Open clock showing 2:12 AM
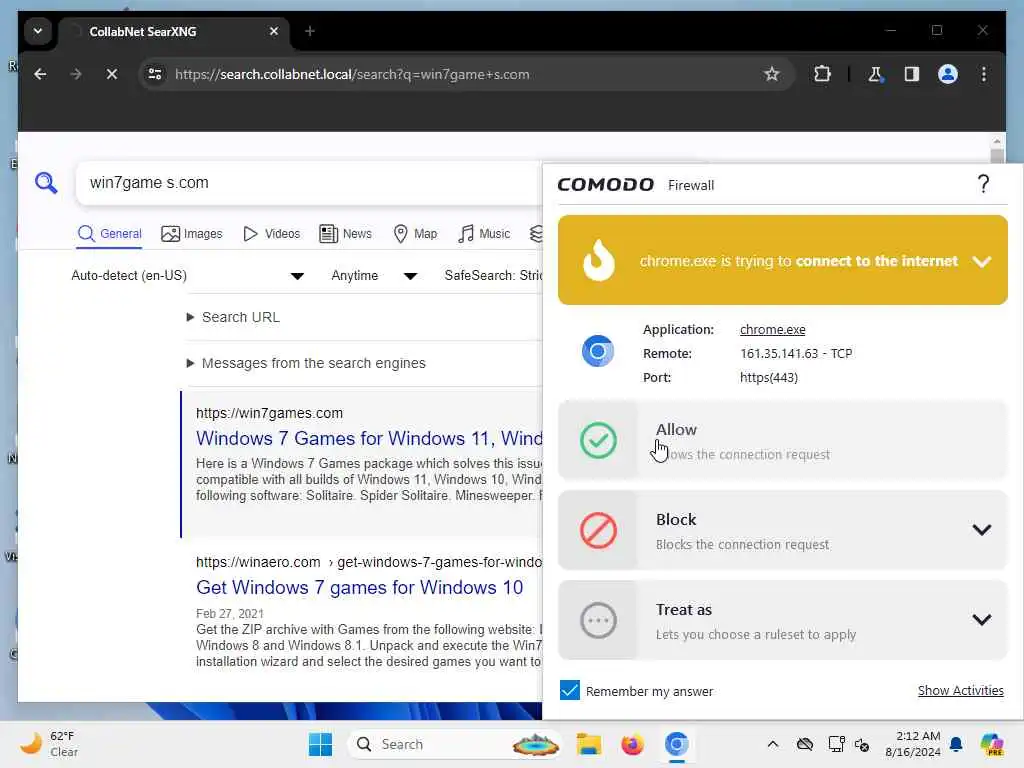The width and height of the screenshot is (1024, 768). coord(912,744)
